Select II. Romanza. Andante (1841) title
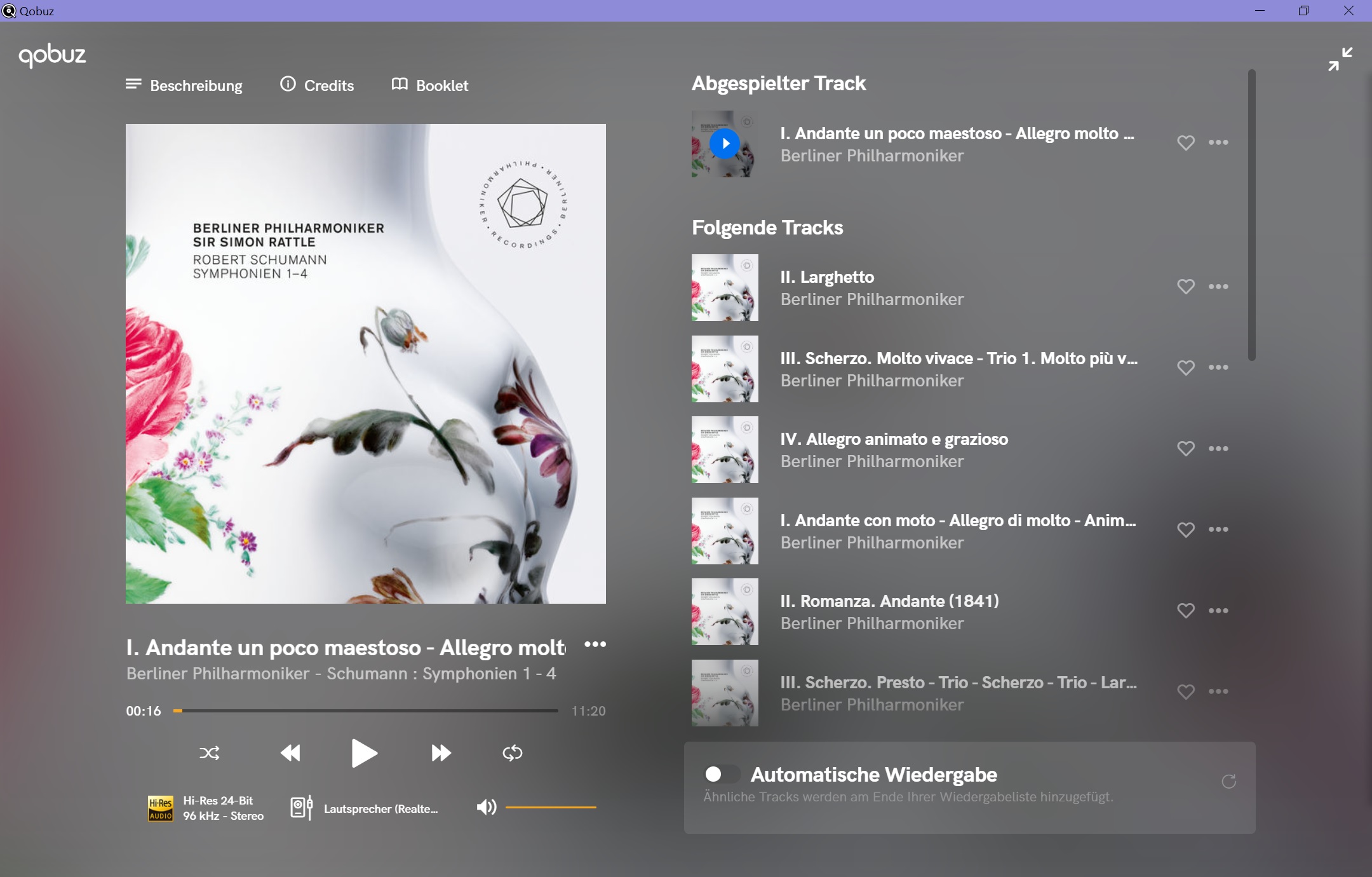The image size is (1372, 877). tap(890, 601)
